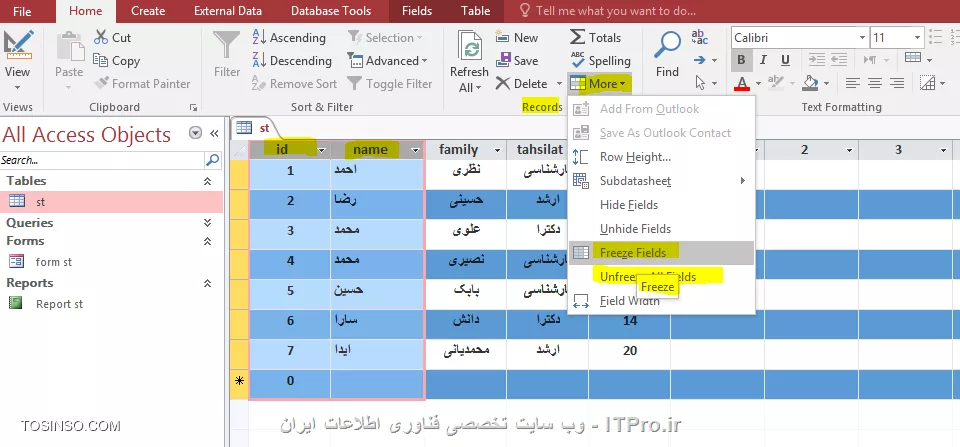This screenshot has height=447, width=960.
Task: Sort records Ascending
Action: pyautogui.click(x=289, y=37)
